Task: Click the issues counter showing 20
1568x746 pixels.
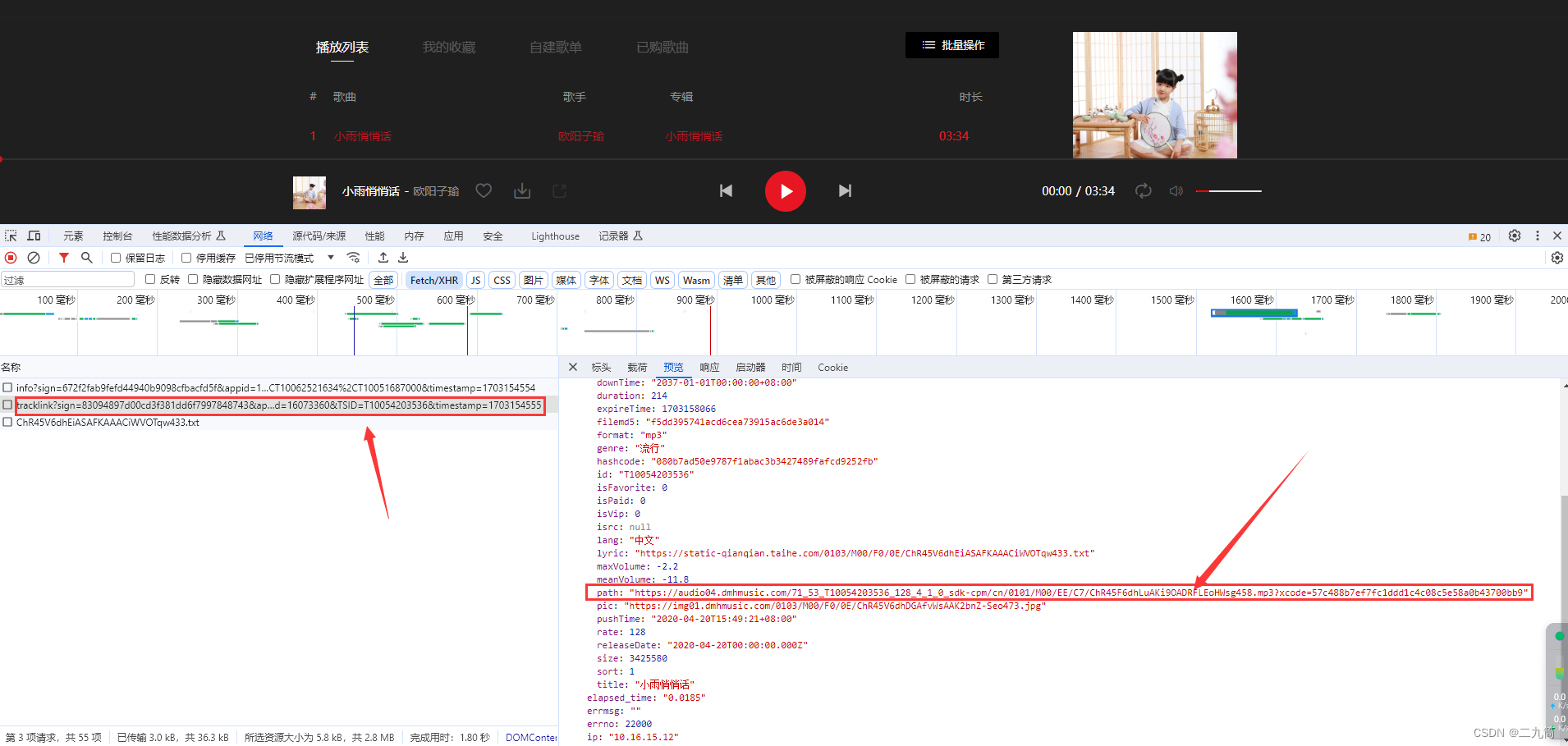Action: [x=1479, y=237]
